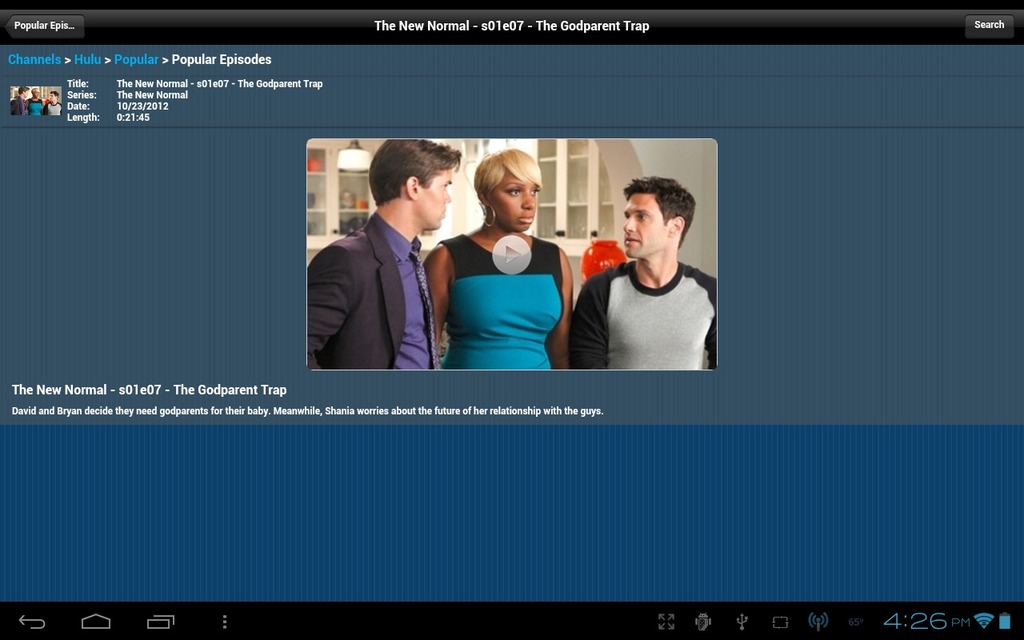Click the episode description starting 'David and Bryan'
The image size is (1024, 640).
pyautogui.click(x=308, y=411)
